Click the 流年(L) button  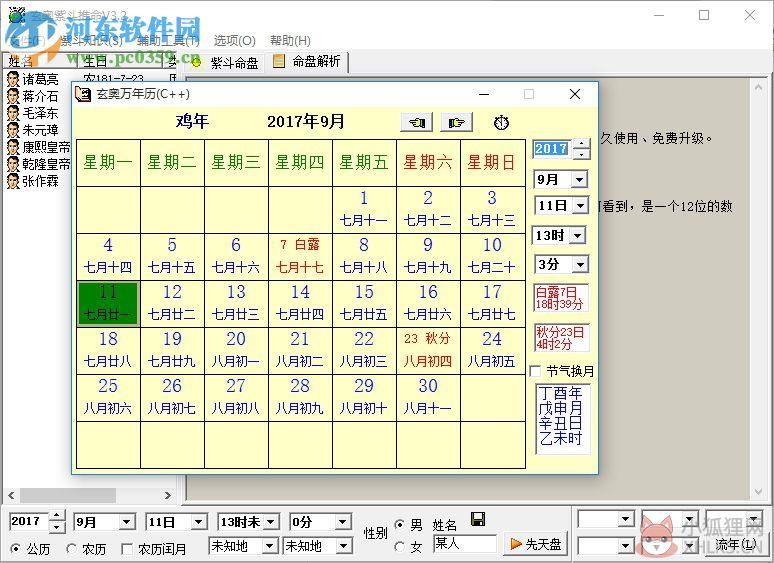(735, 544)
